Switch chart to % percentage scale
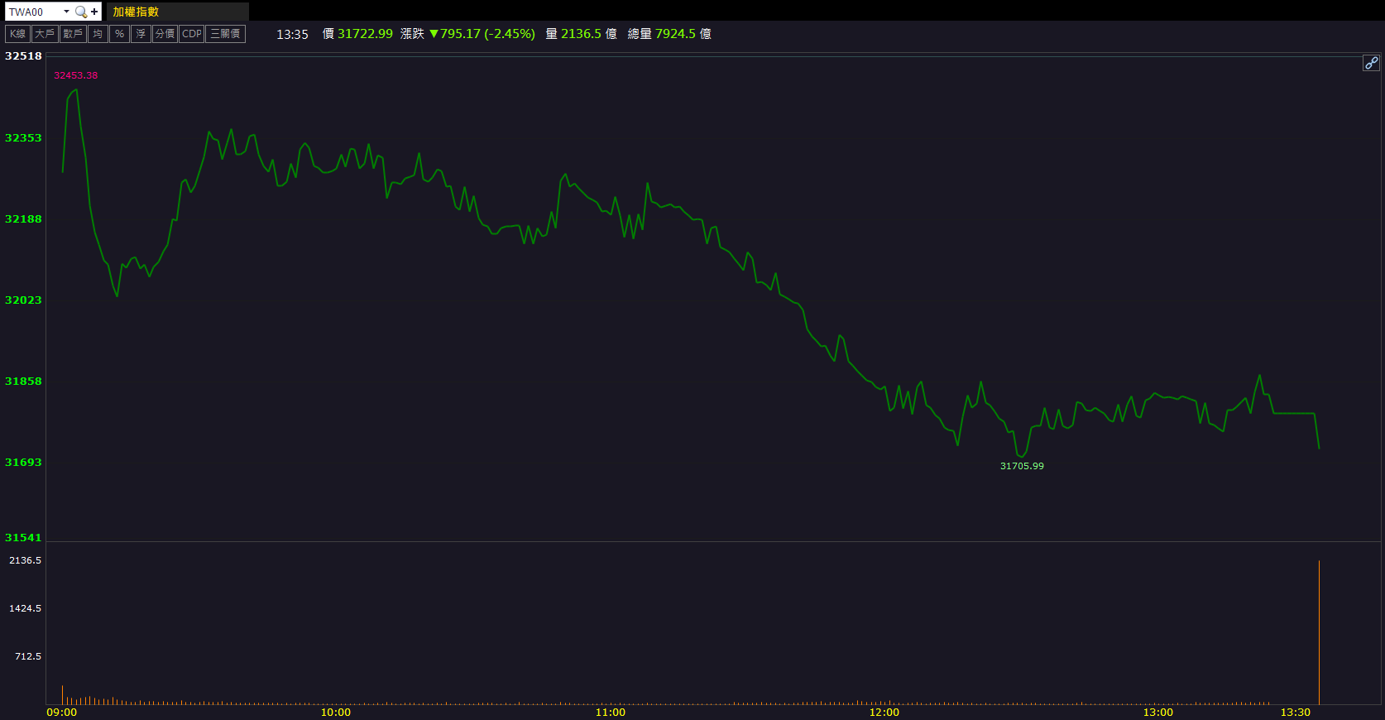Image resolution: width=1385 pixels, height=720 pixels. click(x=119, y=34)
